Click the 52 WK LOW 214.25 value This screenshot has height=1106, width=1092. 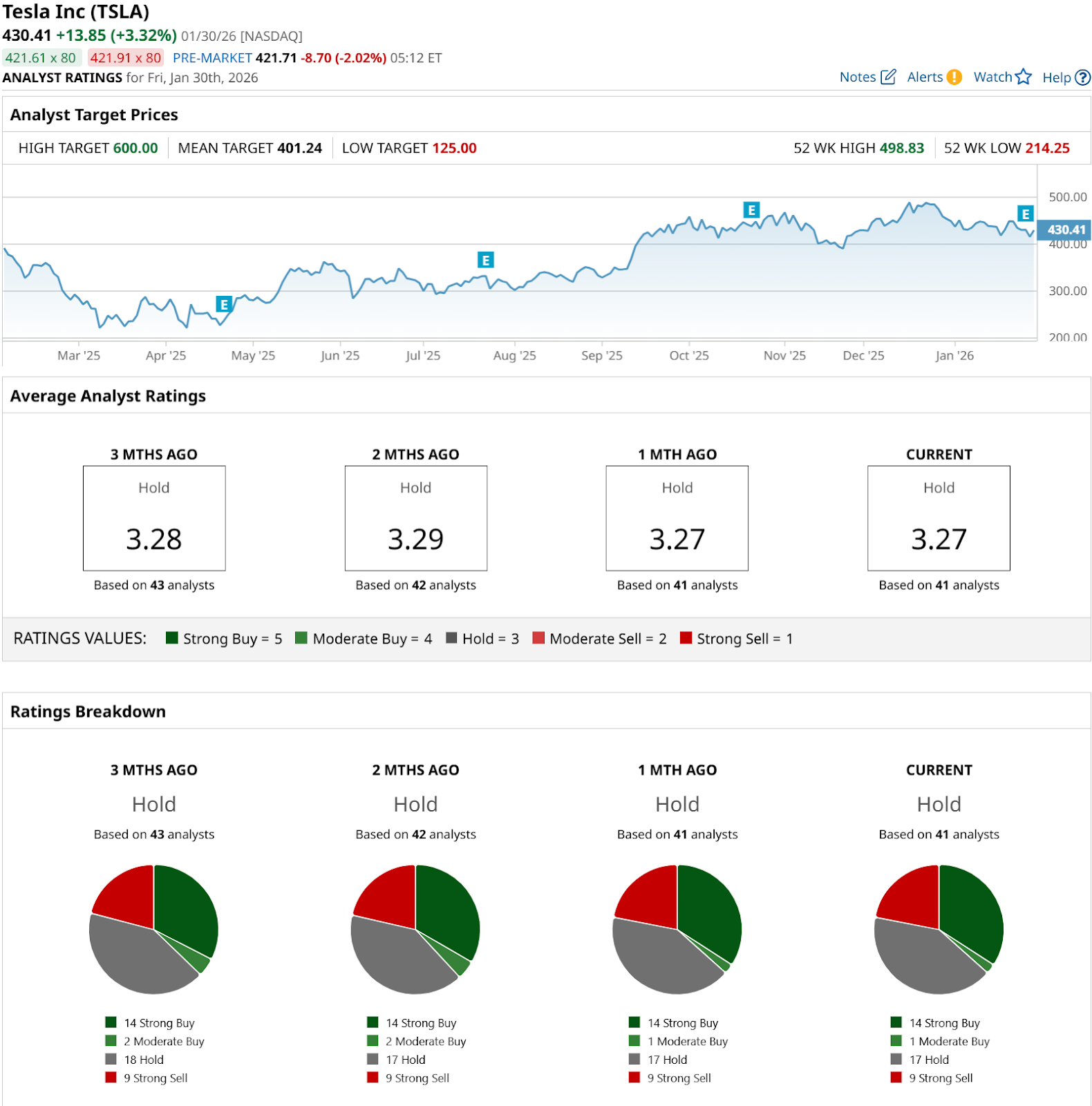point(1048,148)
